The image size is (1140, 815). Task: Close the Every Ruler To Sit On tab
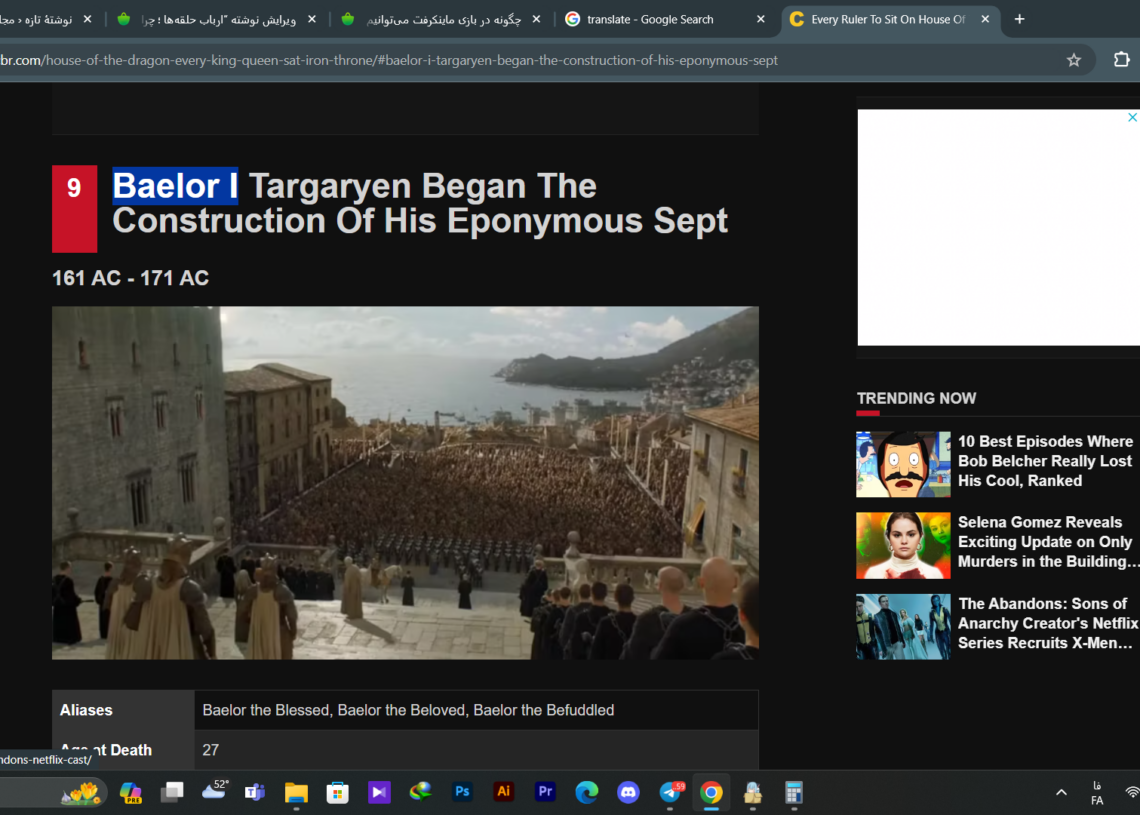[x=985, y=20]
